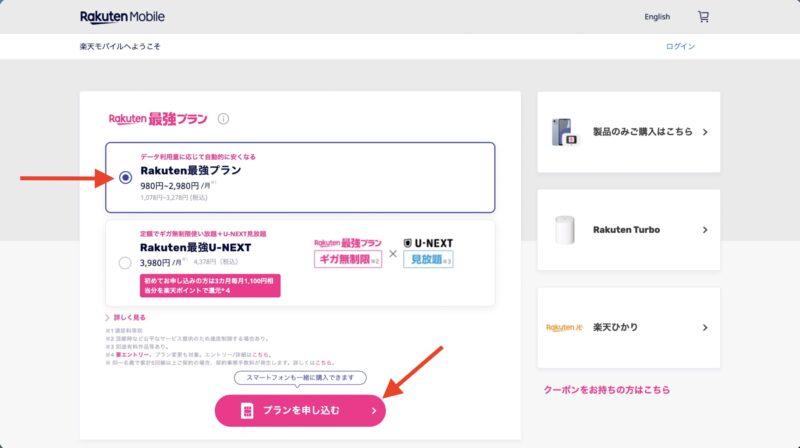This screenshot has height=448, width=800.
Task: Click the ログイン link
Action: point(680,47)
